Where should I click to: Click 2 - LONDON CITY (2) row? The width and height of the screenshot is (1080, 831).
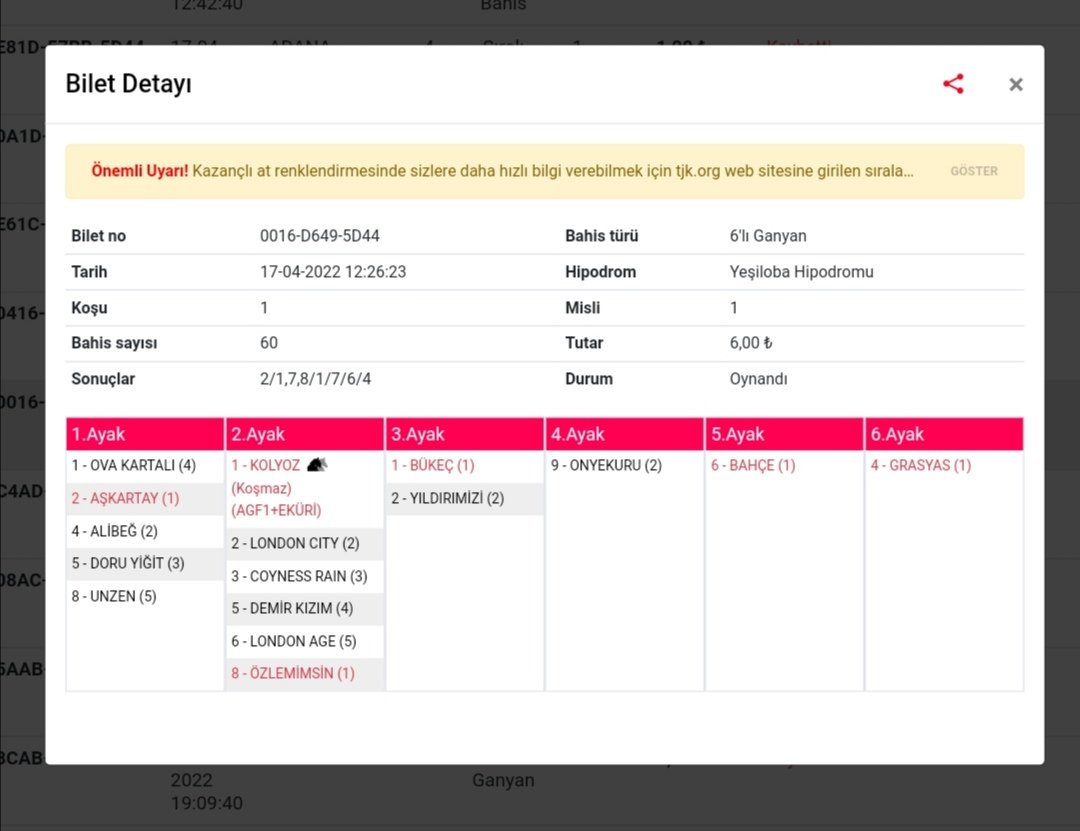305,543
